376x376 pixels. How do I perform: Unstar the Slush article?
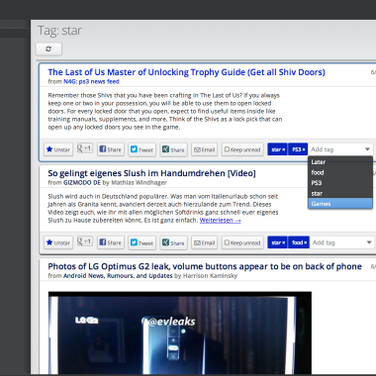[58, 242]
